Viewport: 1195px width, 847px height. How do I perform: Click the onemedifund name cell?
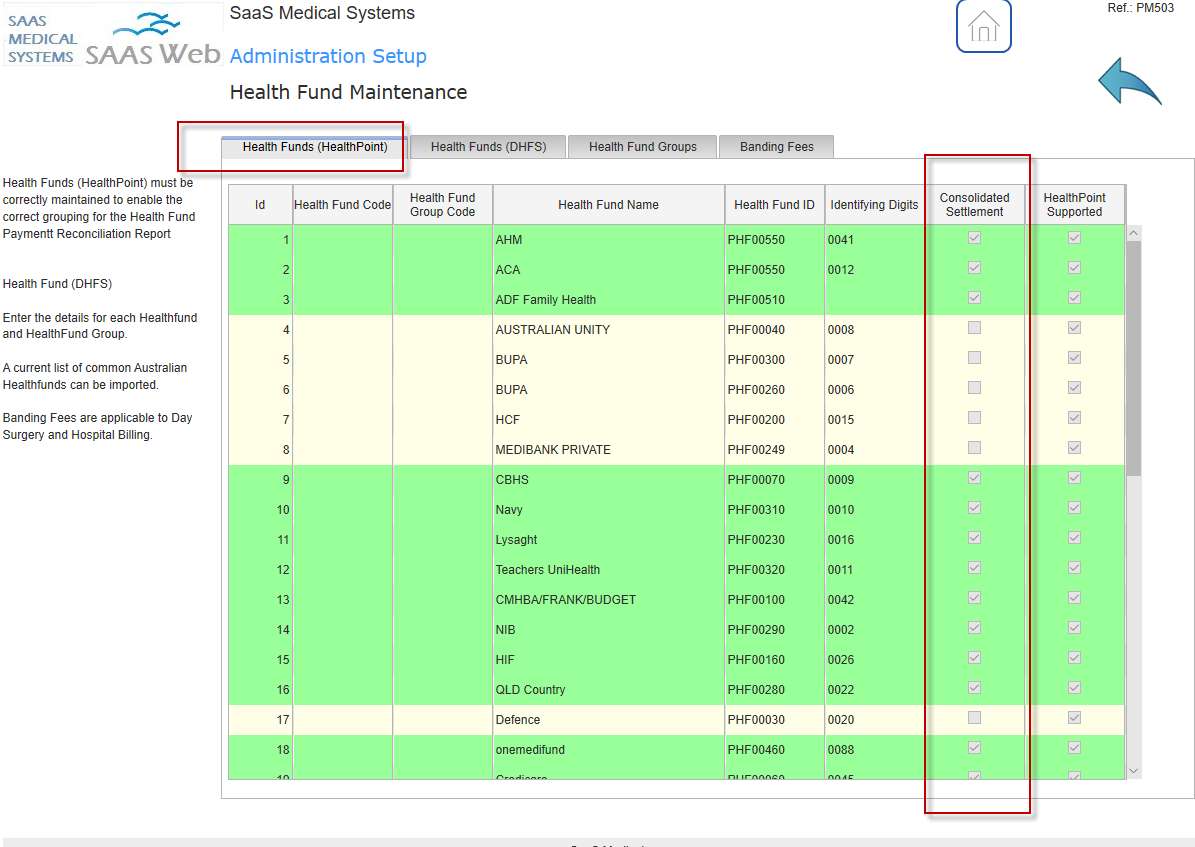[x=608, y=749]
